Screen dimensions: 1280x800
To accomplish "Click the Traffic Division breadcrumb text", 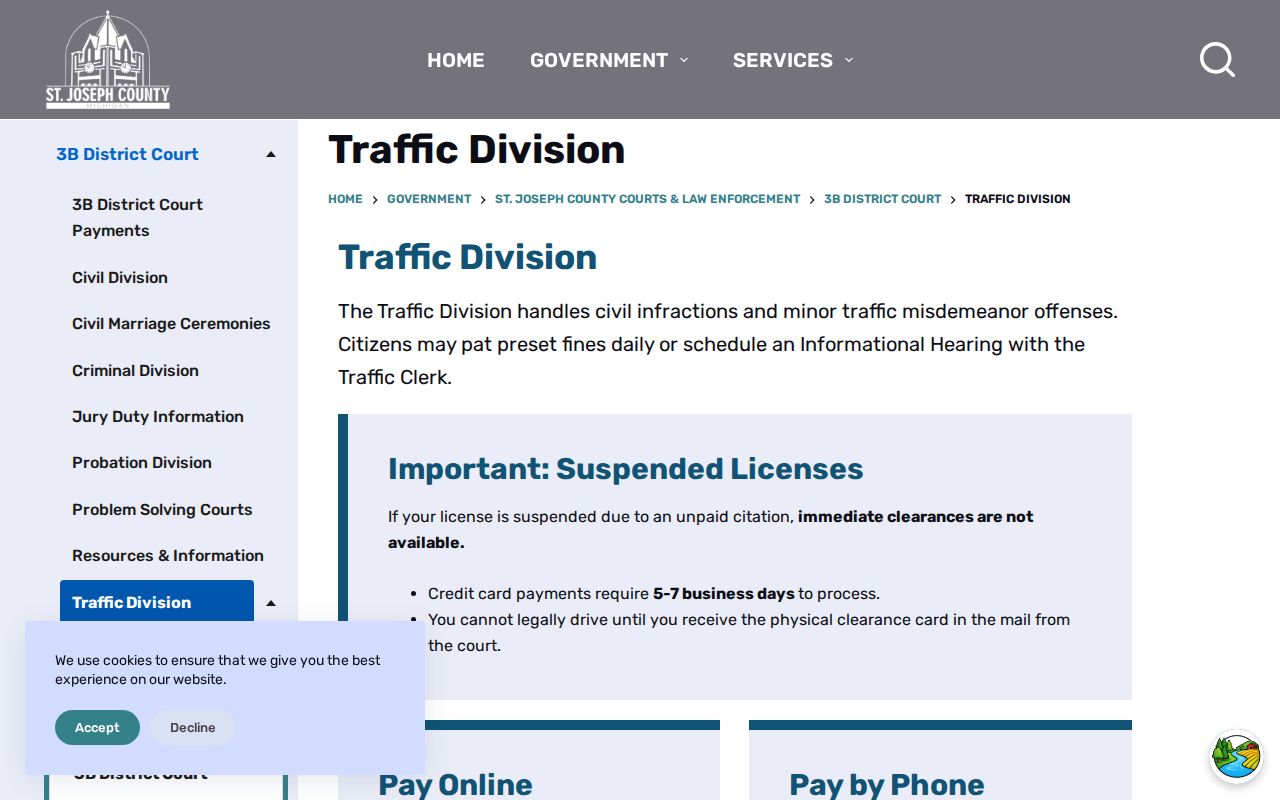I will [x=1017, y=199].
